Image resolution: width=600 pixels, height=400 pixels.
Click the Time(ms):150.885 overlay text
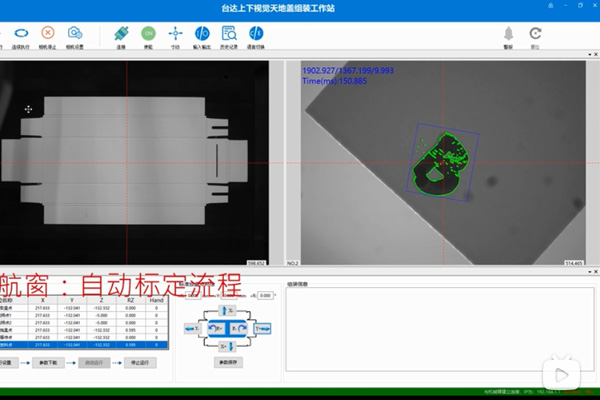pyautogui.click(x=334, y=81)
